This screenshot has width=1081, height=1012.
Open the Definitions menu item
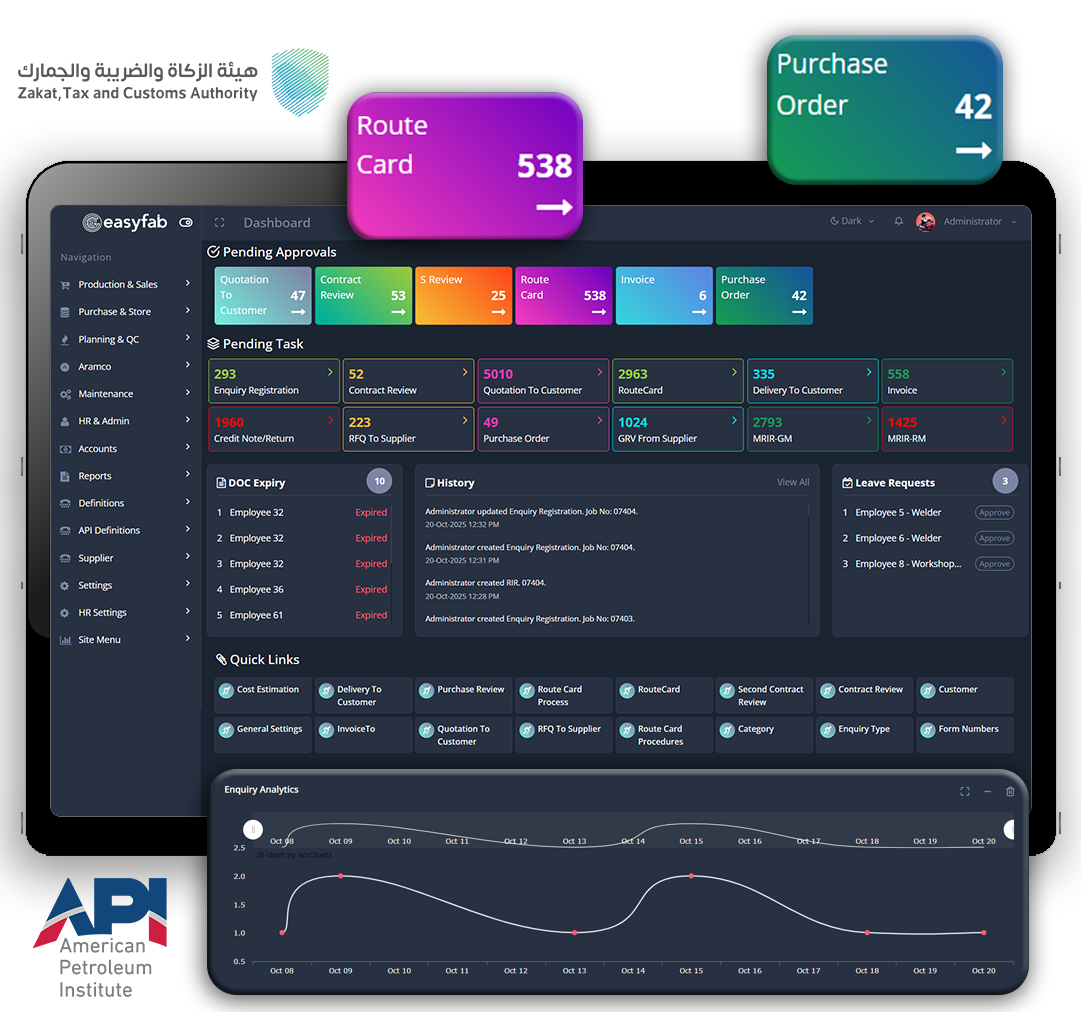[125, 503]
